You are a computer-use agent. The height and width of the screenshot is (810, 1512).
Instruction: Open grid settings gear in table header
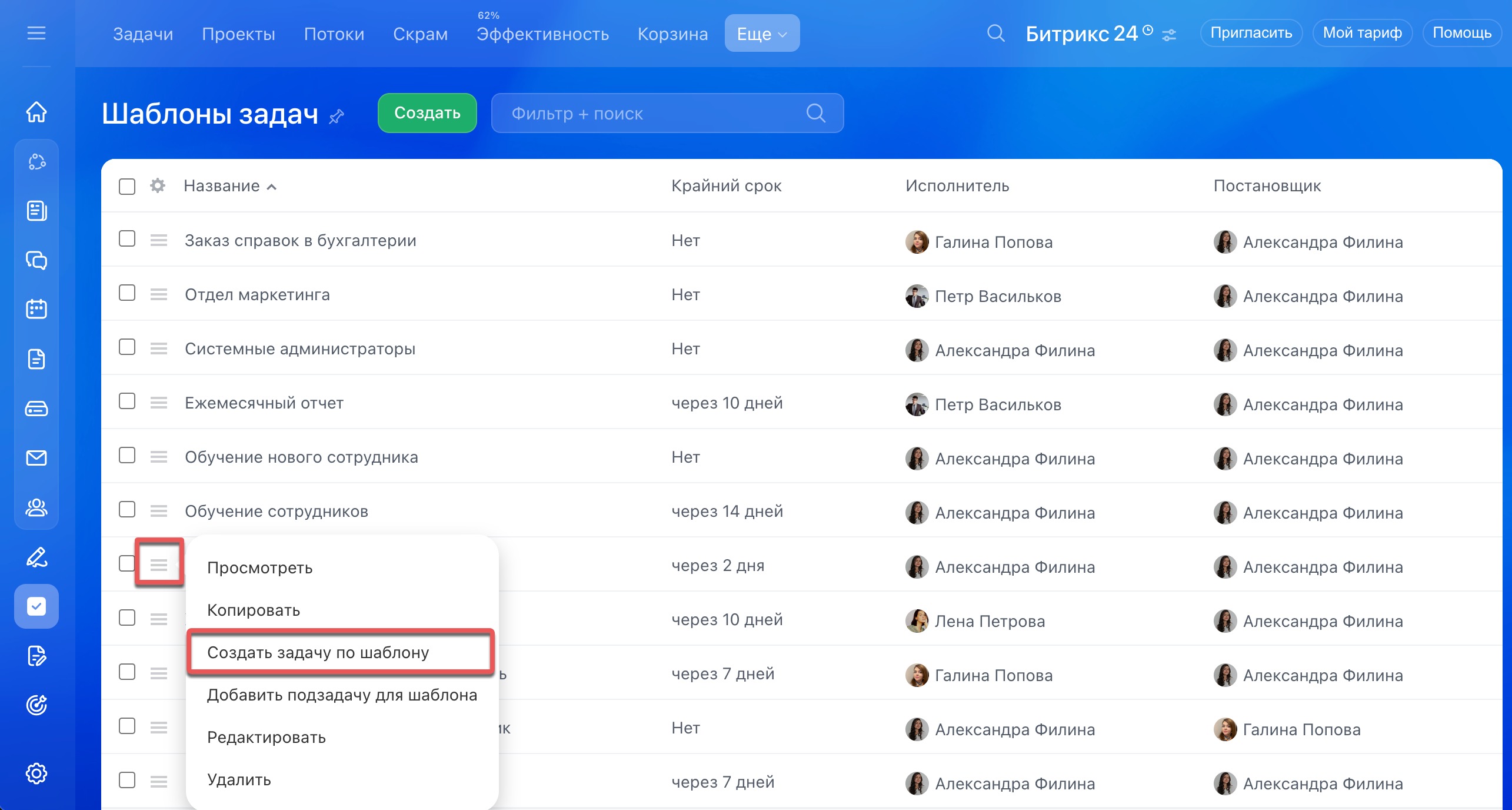[157, 186]
